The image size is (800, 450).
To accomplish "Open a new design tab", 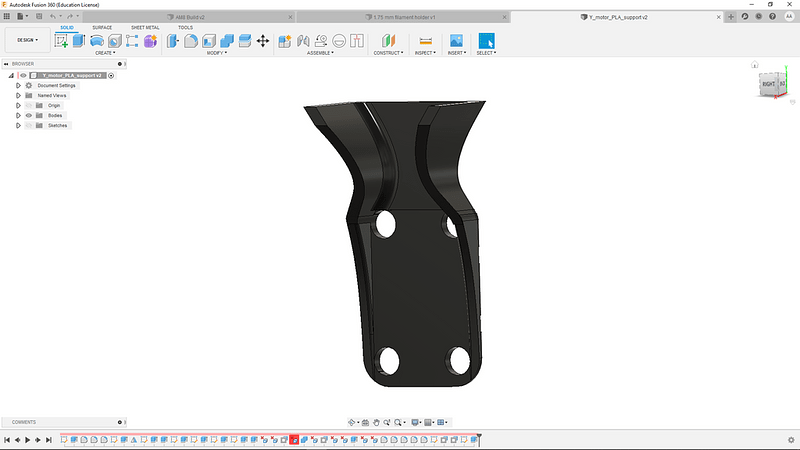I will click(731, 17).
